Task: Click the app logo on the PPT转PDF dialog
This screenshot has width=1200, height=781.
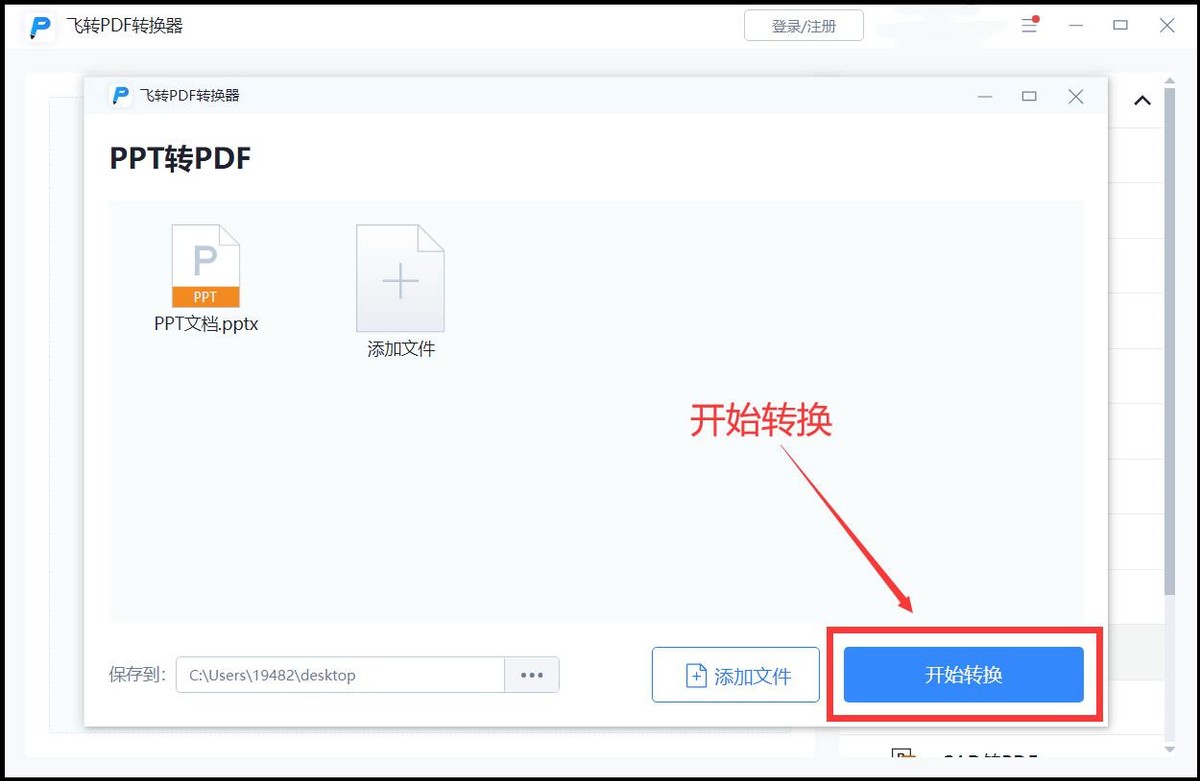Action: pyautogui.click(x=120, y=95)
